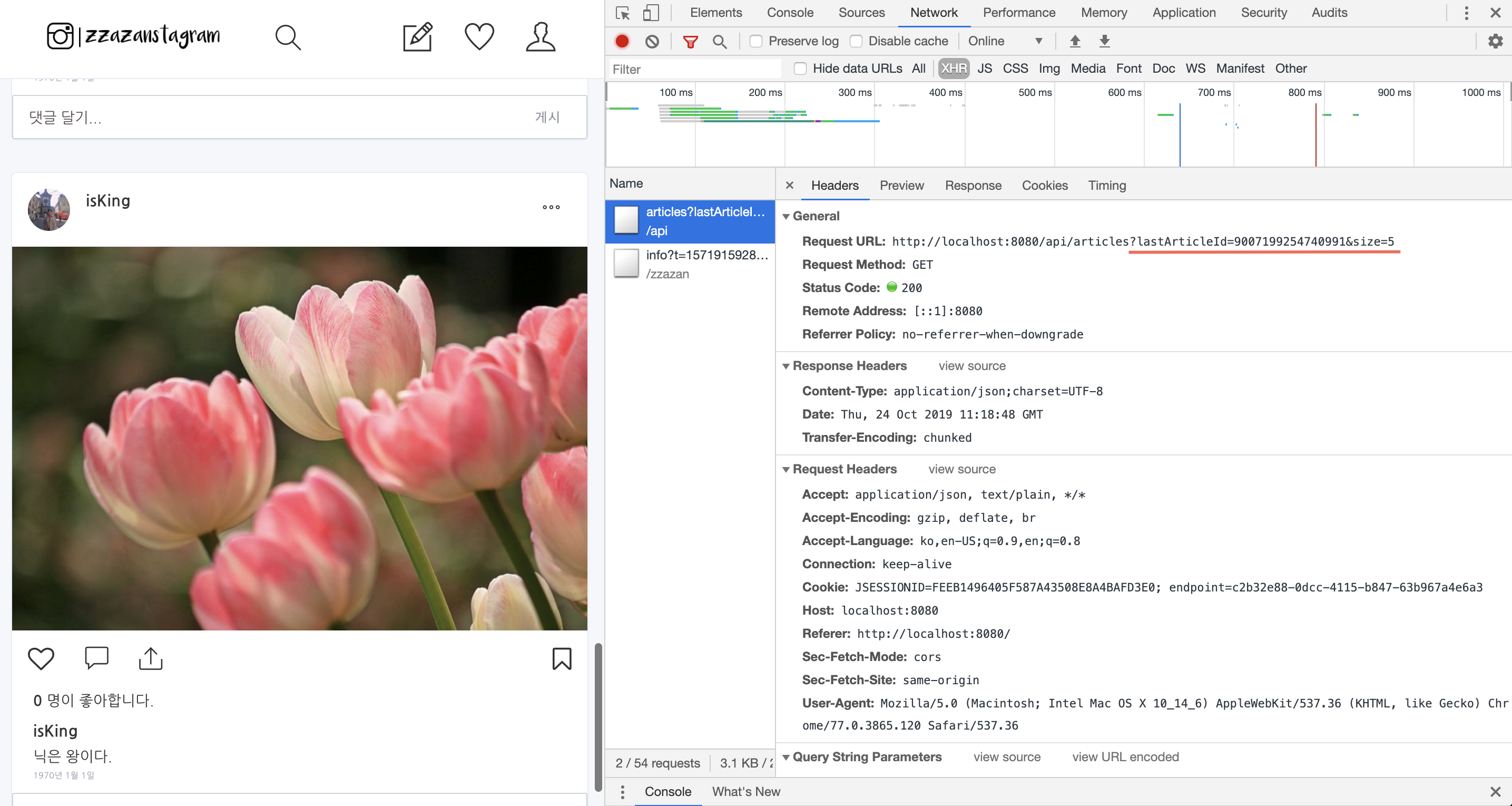This screenshot has width=1512, height=806.
Task: Switch to the Response tab
Action: tap(973, 186)
